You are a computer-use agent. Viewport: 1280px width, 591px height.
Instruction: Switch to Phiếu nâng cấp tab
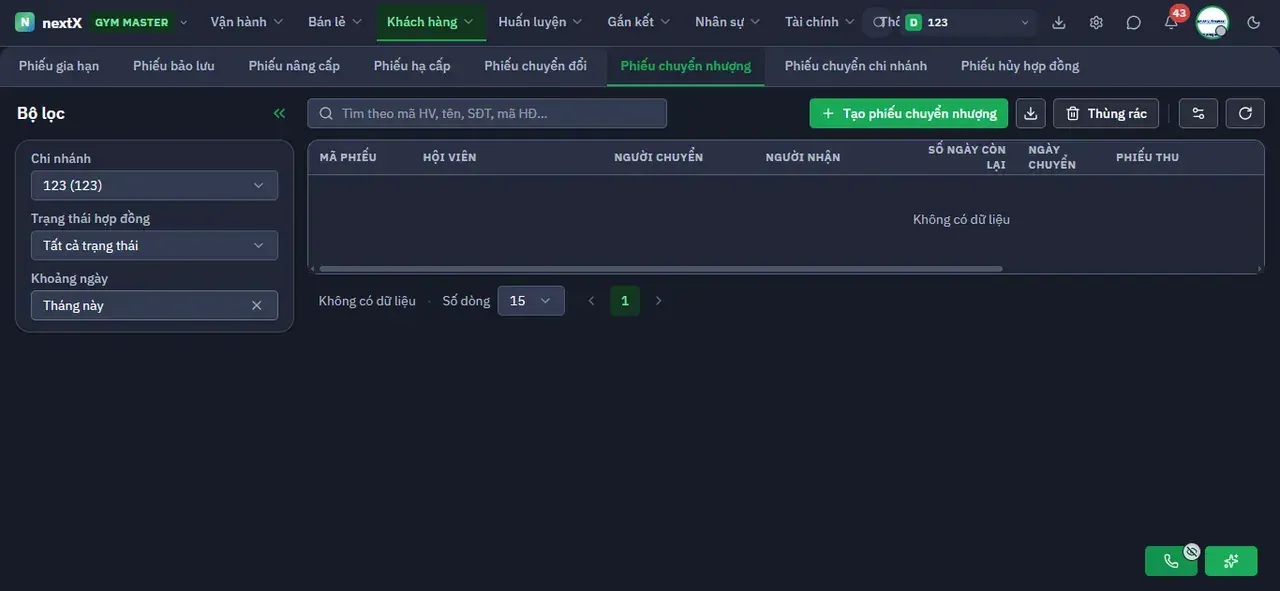tap(294, 66)
